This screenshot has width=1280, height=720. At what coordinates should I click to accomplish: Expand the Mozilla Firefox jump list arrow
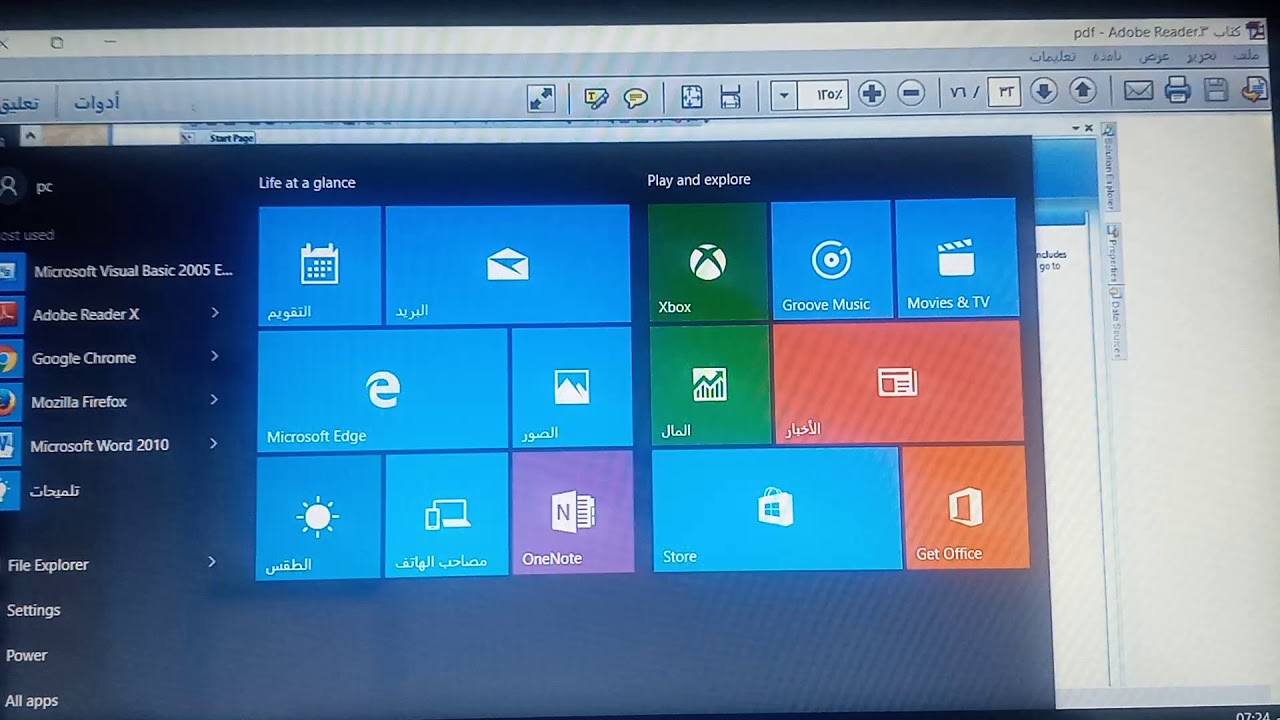[x=214, y=400]
